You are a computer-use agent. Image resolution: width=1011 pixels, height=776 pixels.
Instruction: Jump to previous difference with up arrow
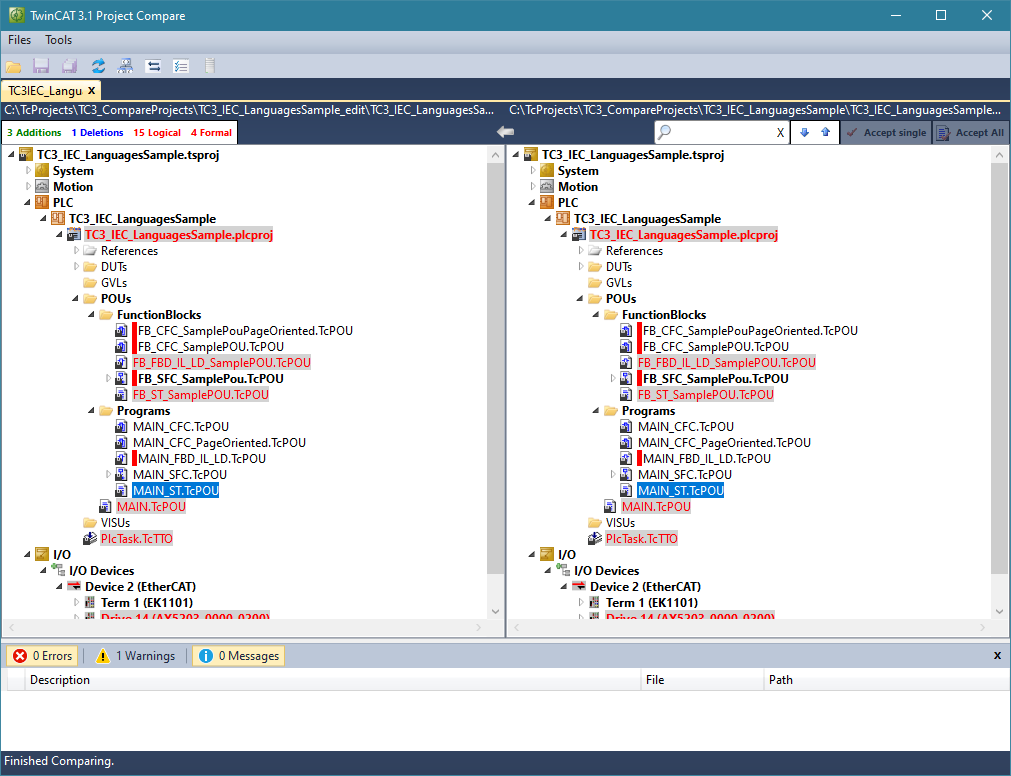click(x=825, y=132)
